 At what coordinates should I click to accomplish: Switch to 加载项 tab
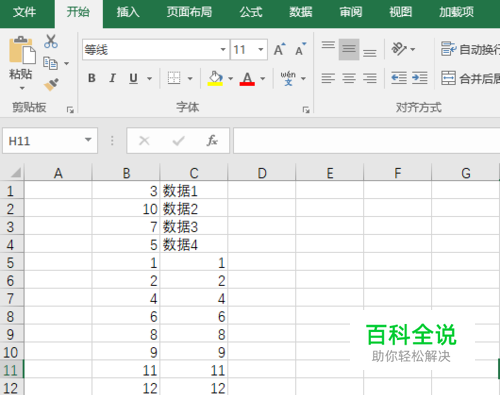(456, 12)
